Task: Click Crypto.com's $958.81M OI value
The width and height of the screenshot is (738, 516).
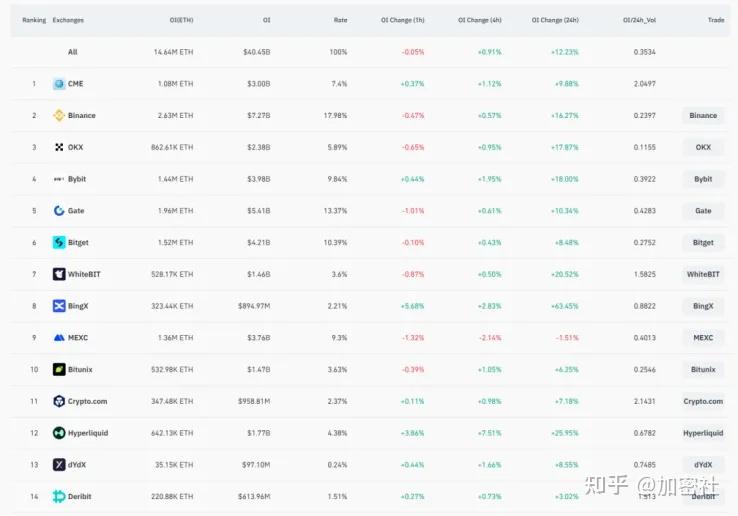Action: (x=254, y=401)
